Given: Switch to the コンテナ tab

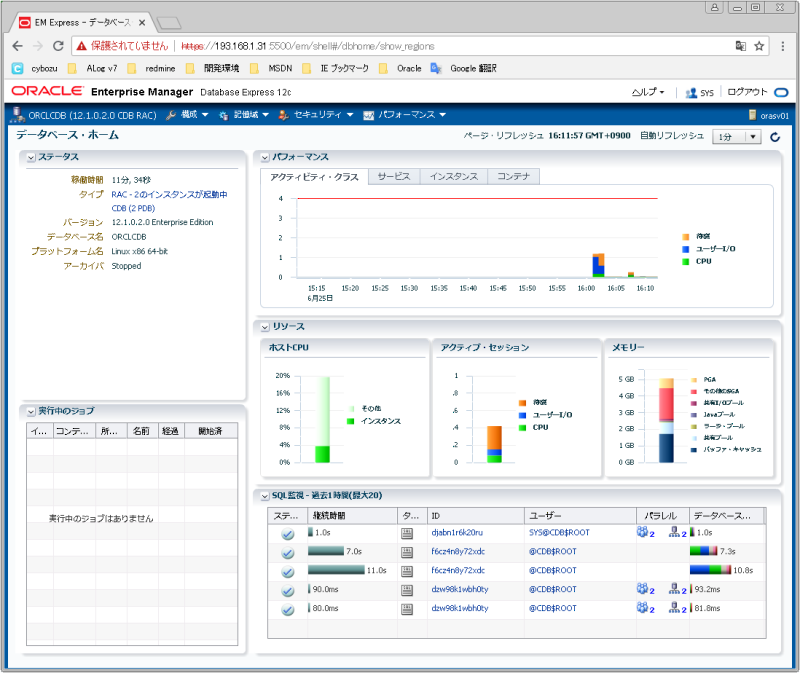Looking at the screenshot, I should coord(513,177).
